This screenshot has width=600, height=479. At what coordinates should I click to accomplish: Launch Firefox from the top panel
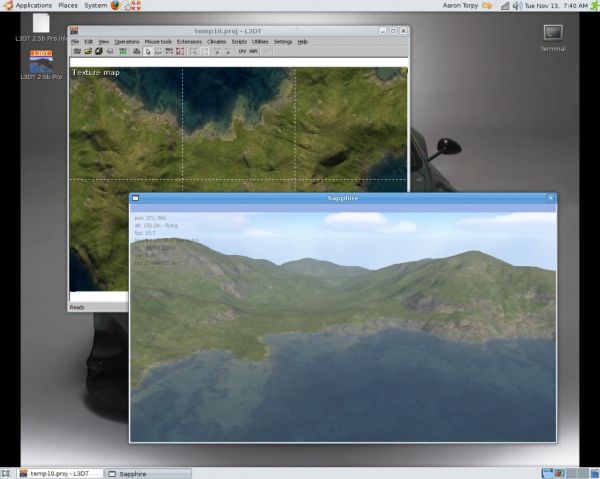(117, 6)
